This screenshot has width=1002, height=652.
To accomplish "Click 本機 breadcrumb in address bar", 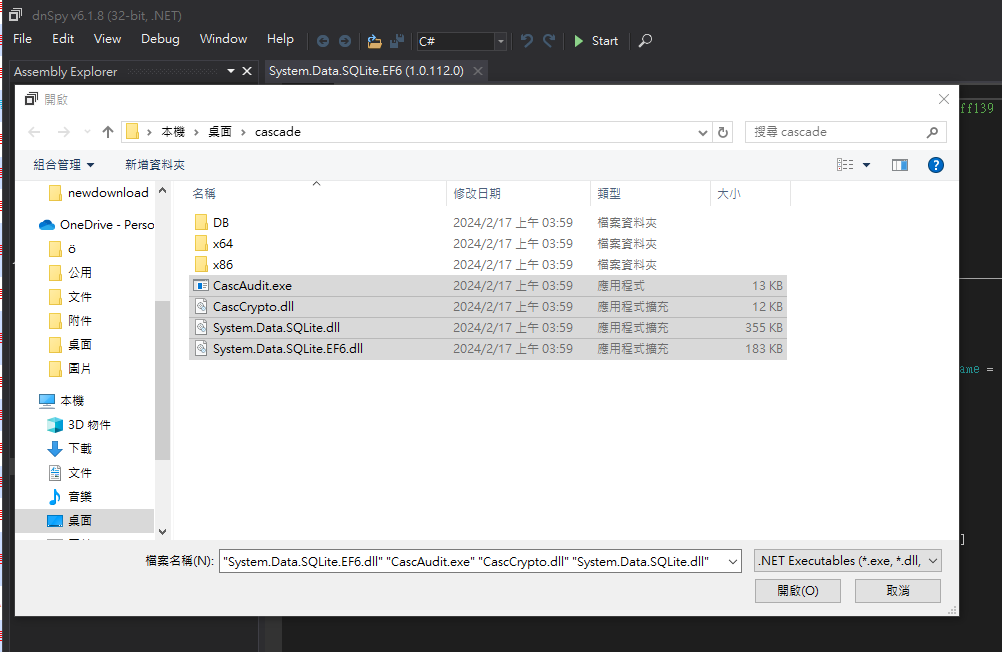I will 173,132.
